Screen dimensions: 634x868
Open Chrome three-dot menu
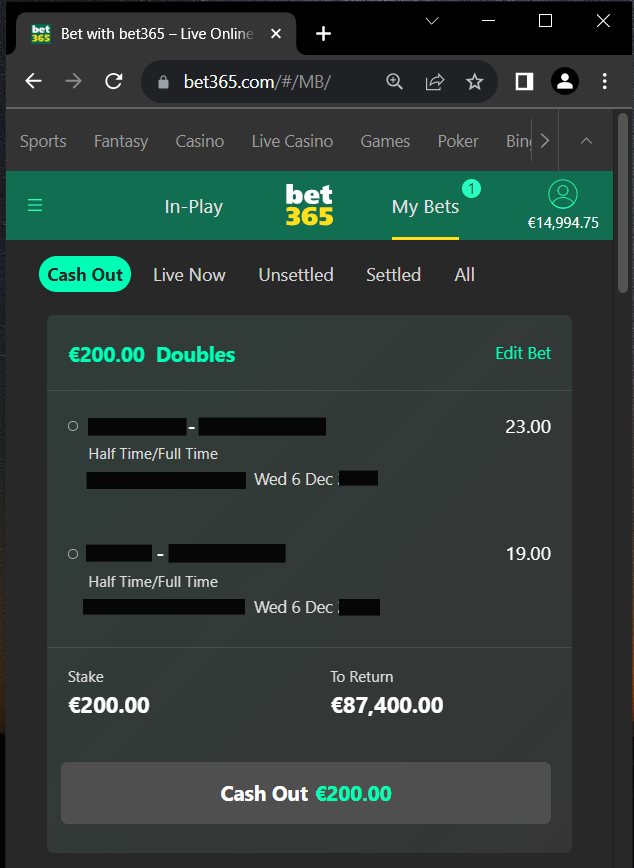pyautogui.click(x=605, y=81)
